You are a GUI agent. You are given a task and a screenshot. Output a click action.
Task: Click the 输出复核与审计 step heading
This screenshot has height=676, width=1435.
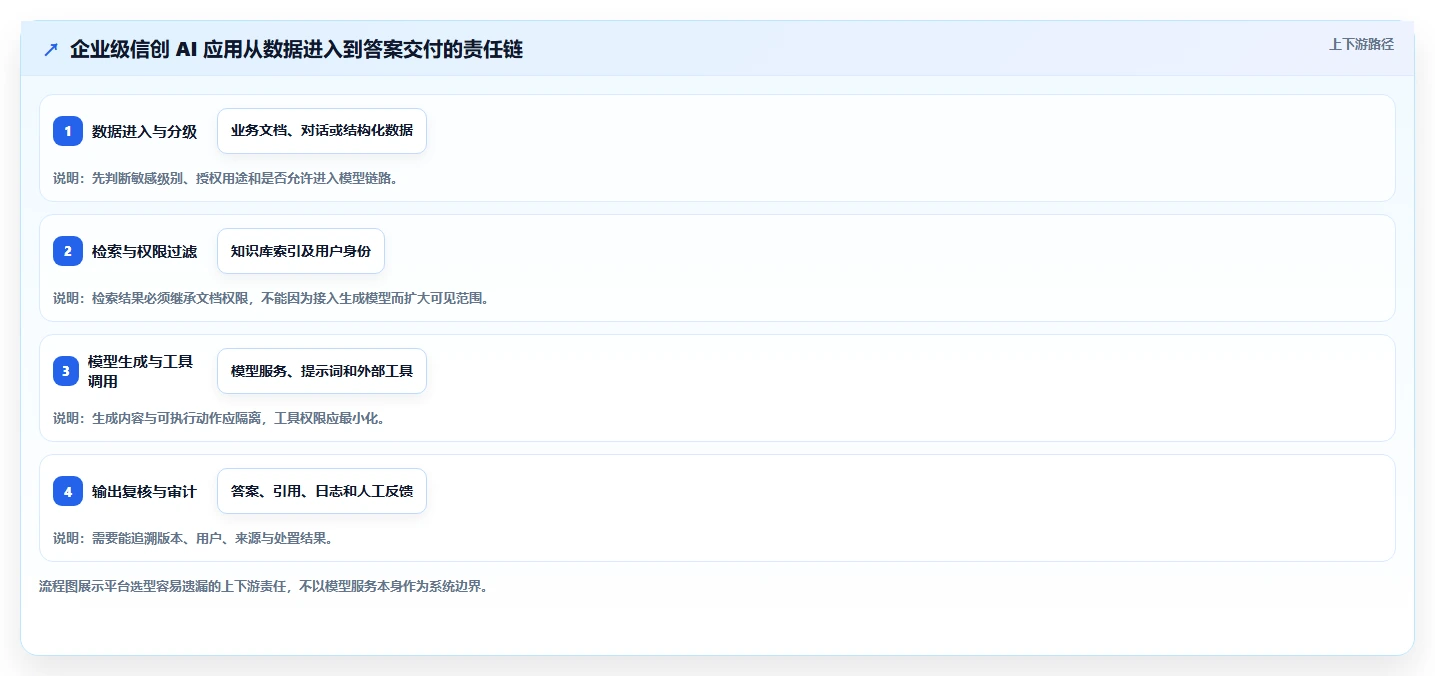click(145, 491)
